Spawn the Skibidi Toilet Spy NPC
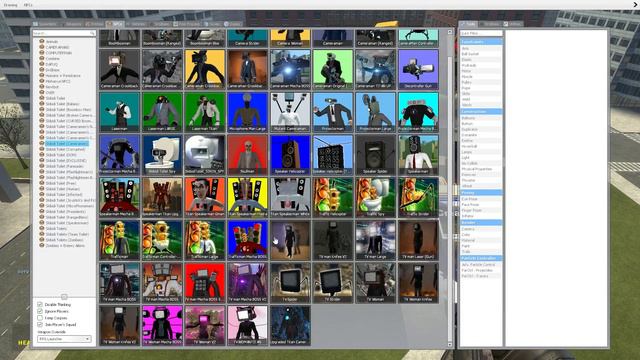 pyautogui.click(x=162, y=155)
